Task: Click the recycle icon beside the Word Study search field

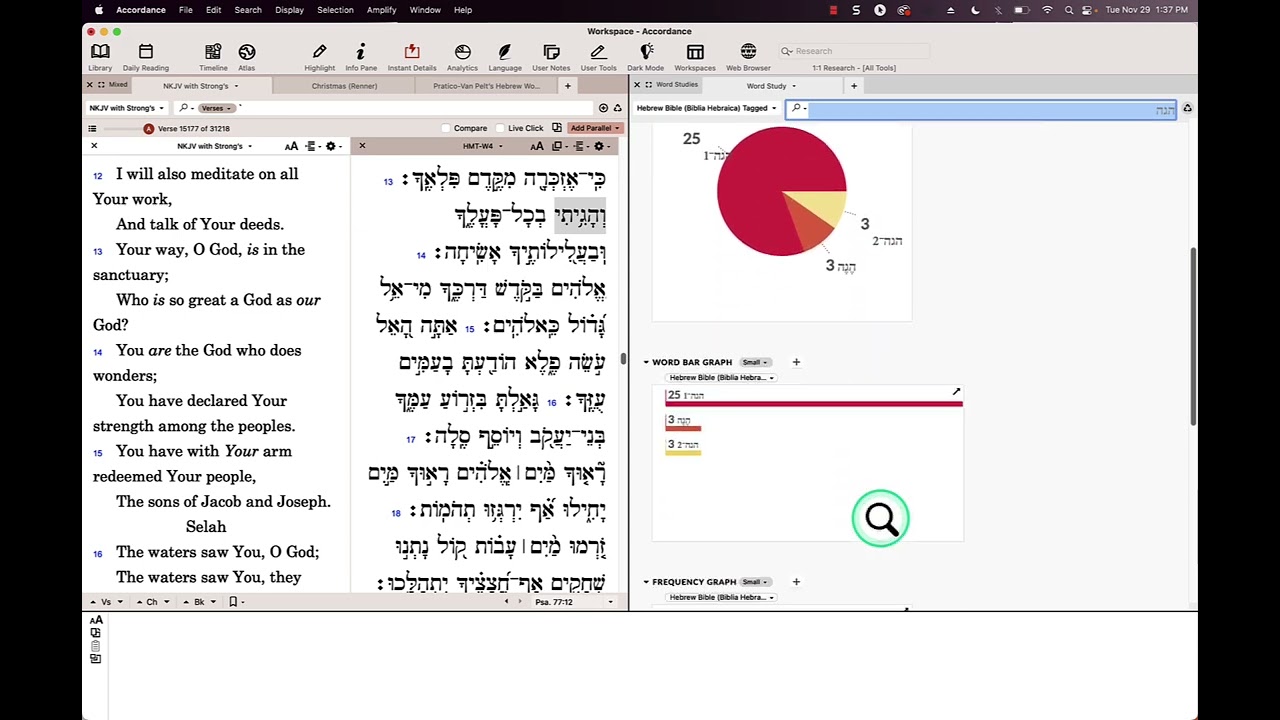Action: click(1187, 108)
